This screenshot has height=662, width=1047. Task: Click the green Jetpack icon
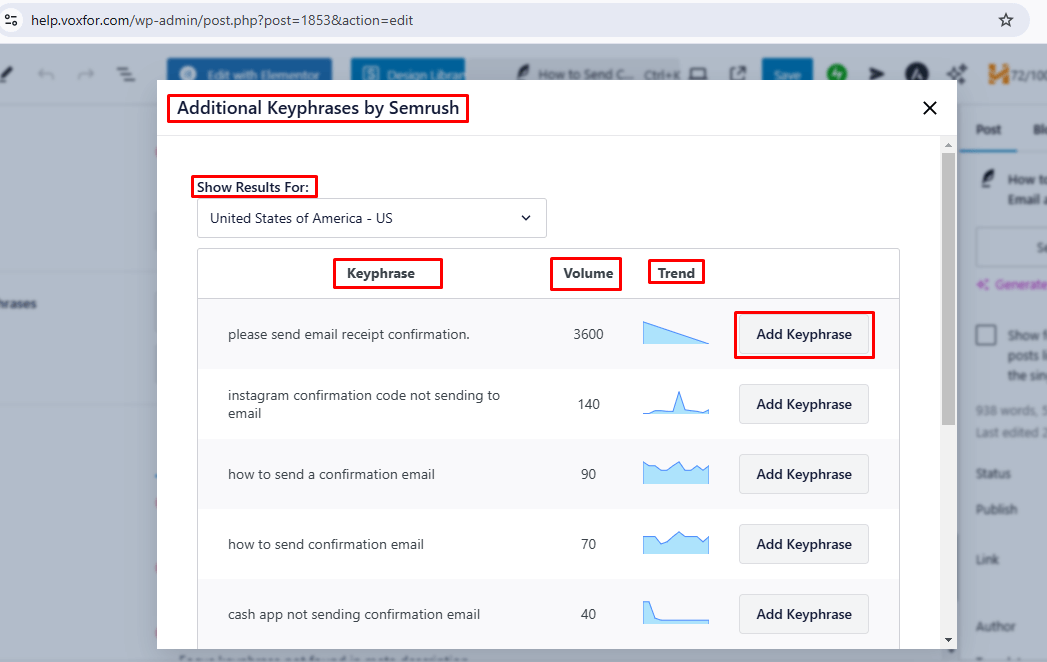coord(837,73)
